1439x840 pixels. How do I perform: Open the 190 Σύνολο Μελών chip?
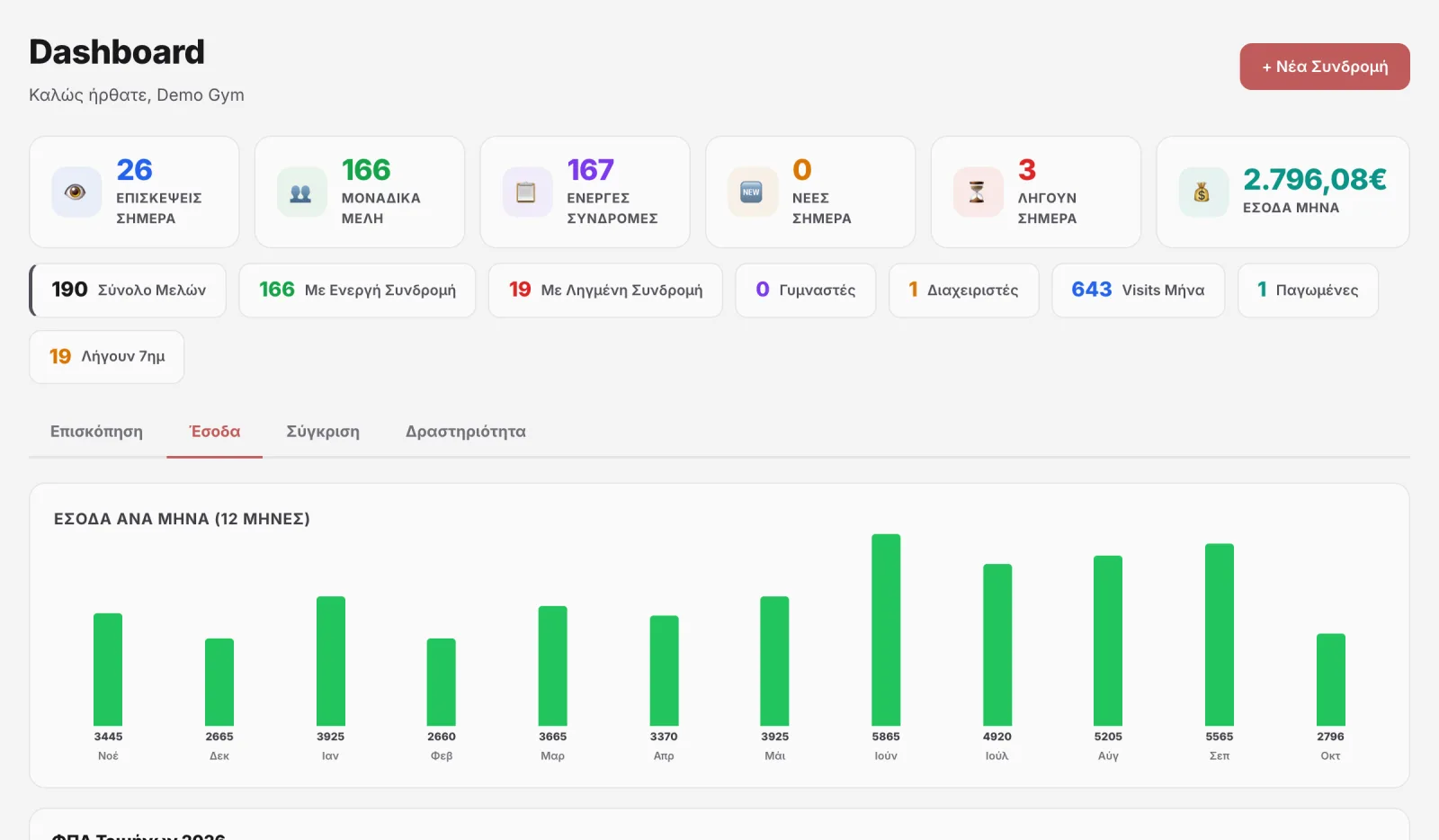(128, 290)
